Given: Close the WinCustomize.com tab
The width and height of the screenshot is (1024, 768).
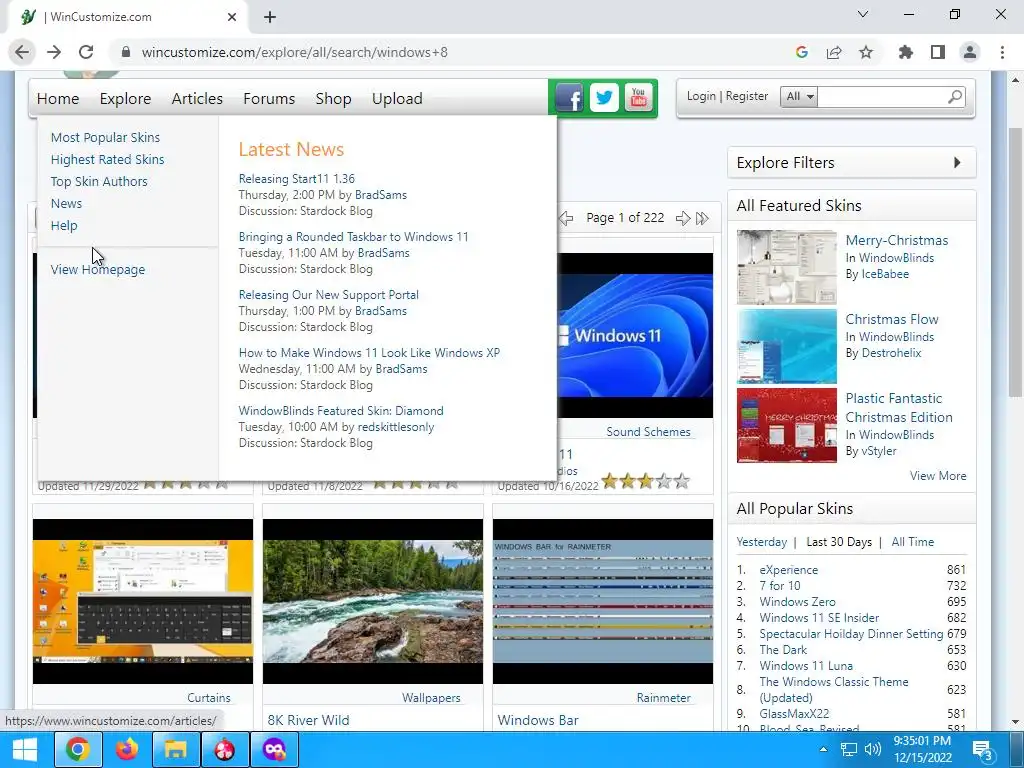Looking at the screenshot, I should (232, 17).
